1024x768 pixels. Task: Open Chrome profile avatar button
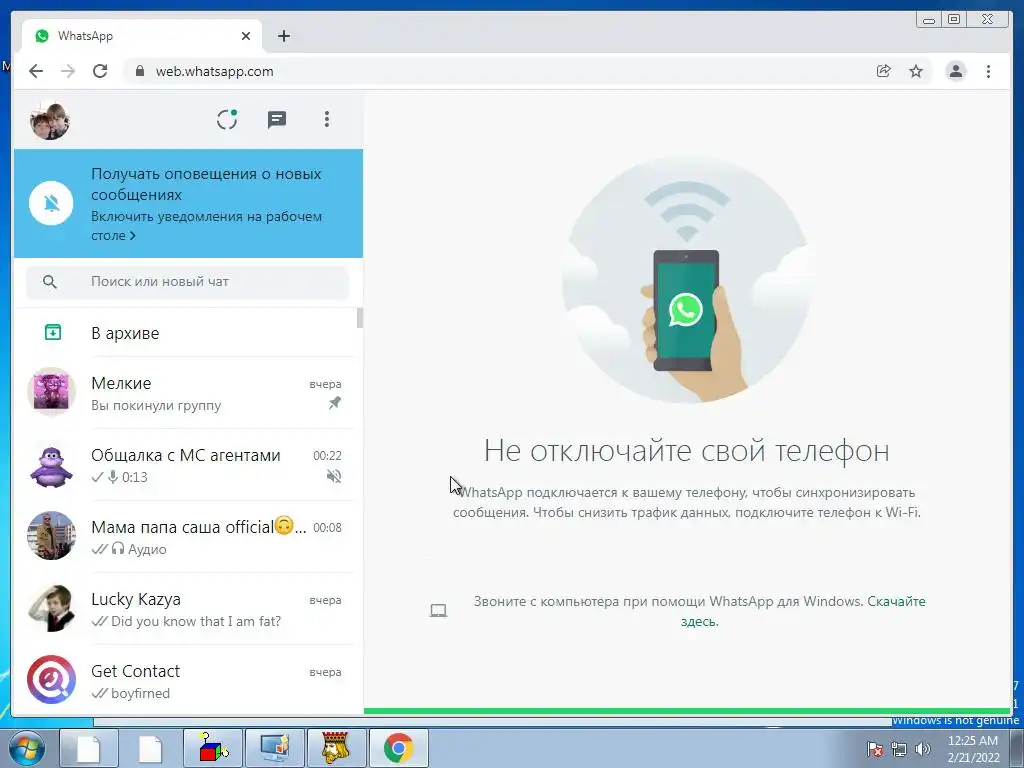[x=955, y=71]
